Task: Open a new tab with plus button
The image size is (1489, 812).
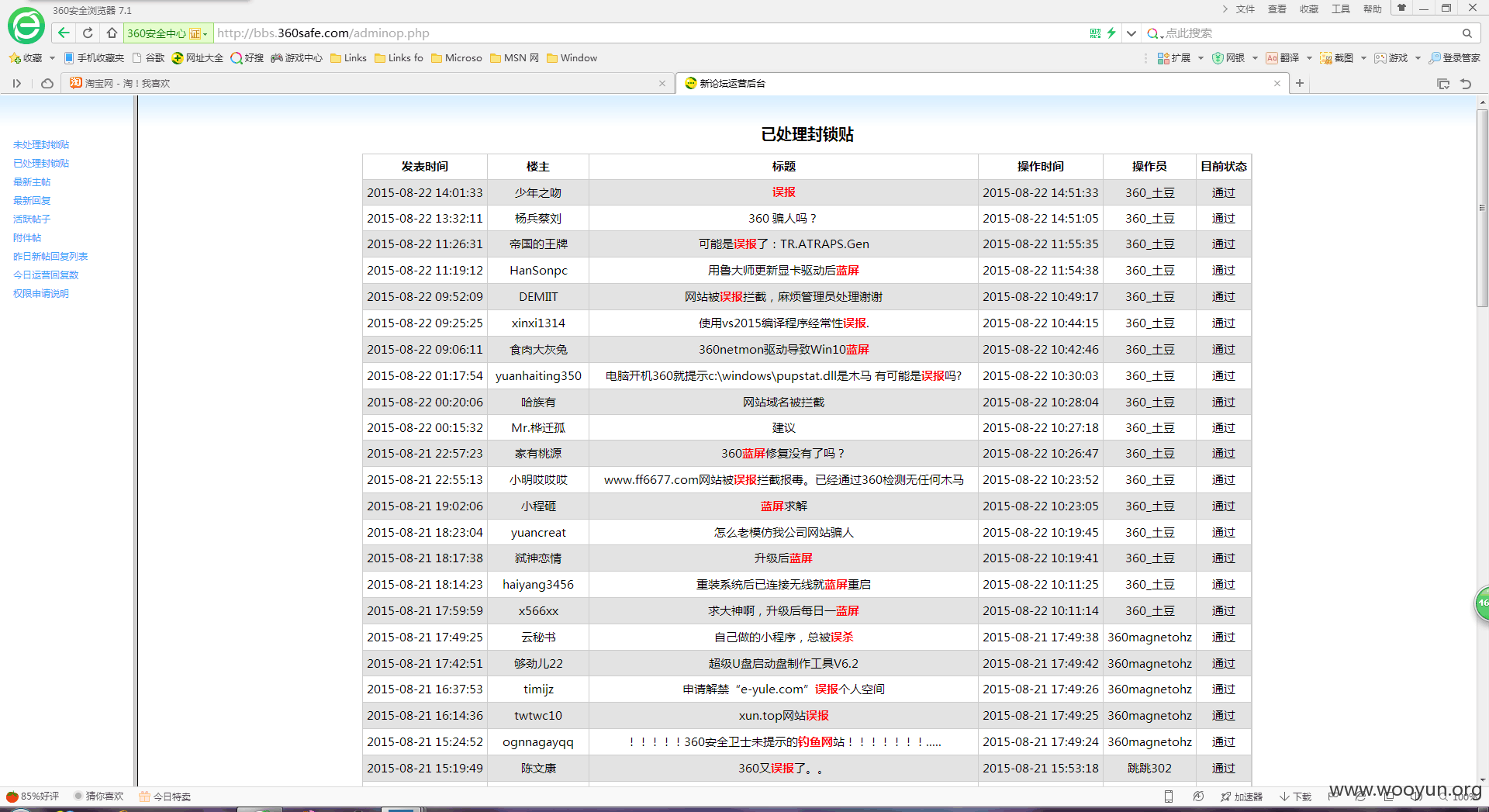Action: click(x=1300, y=83)
